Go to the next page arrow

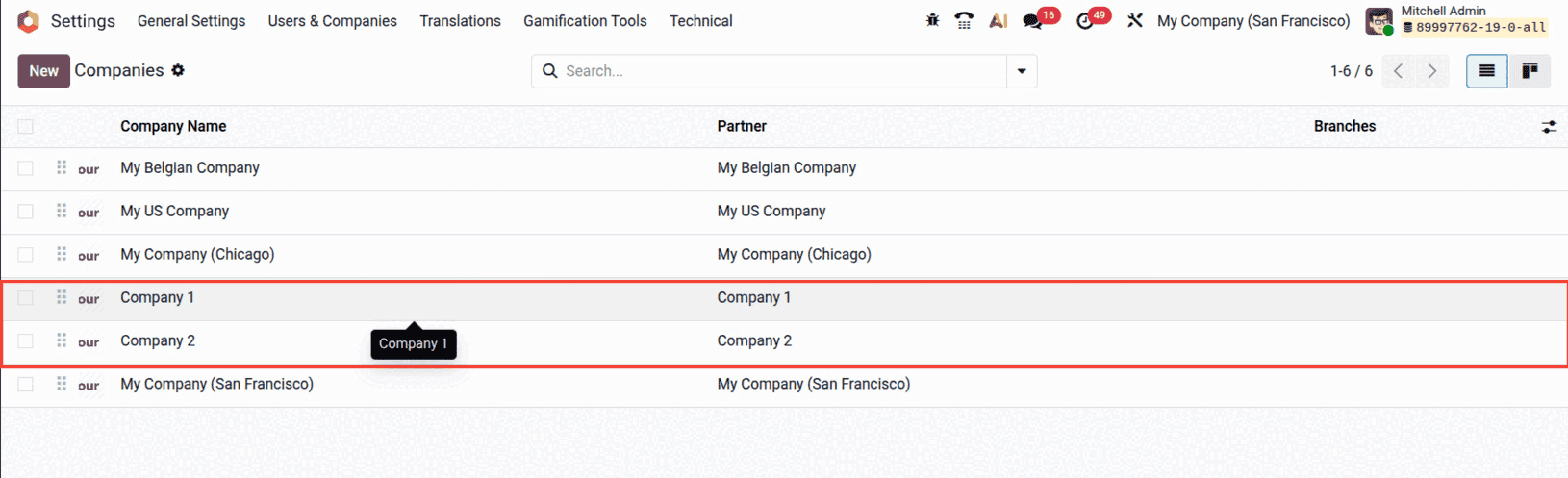(x=1432, y=71)
